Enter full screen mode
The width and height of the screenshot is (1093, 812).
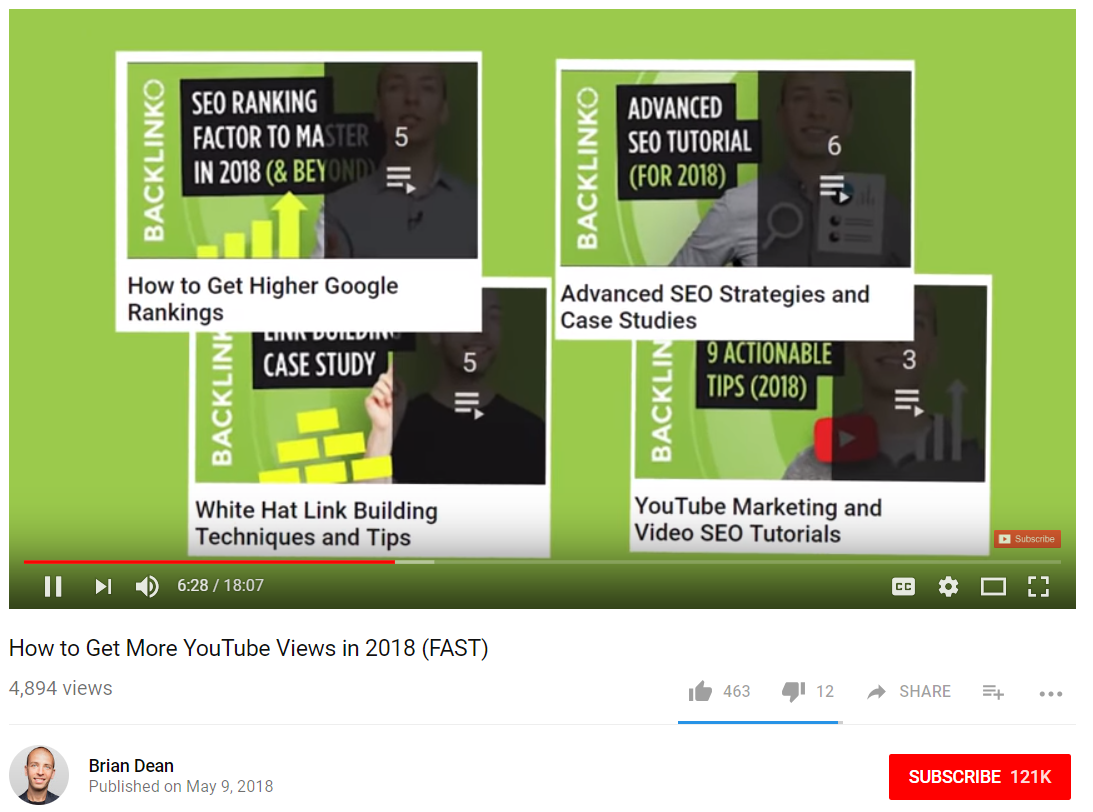[x=1039, y=587]
